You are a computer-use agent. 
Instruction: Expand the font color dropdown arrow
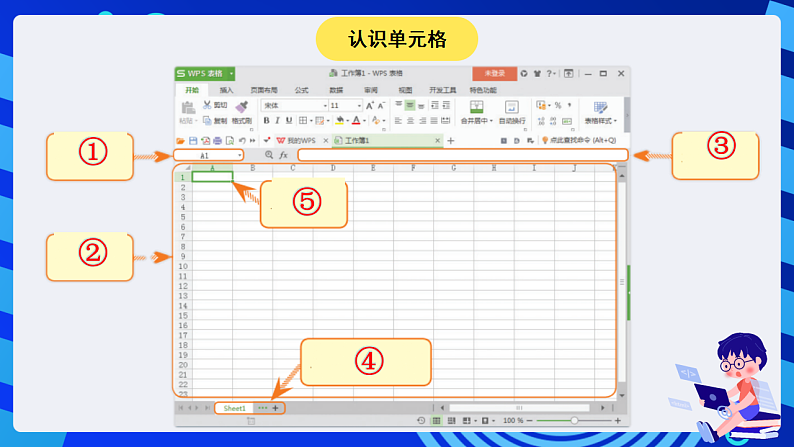(364, 120)
